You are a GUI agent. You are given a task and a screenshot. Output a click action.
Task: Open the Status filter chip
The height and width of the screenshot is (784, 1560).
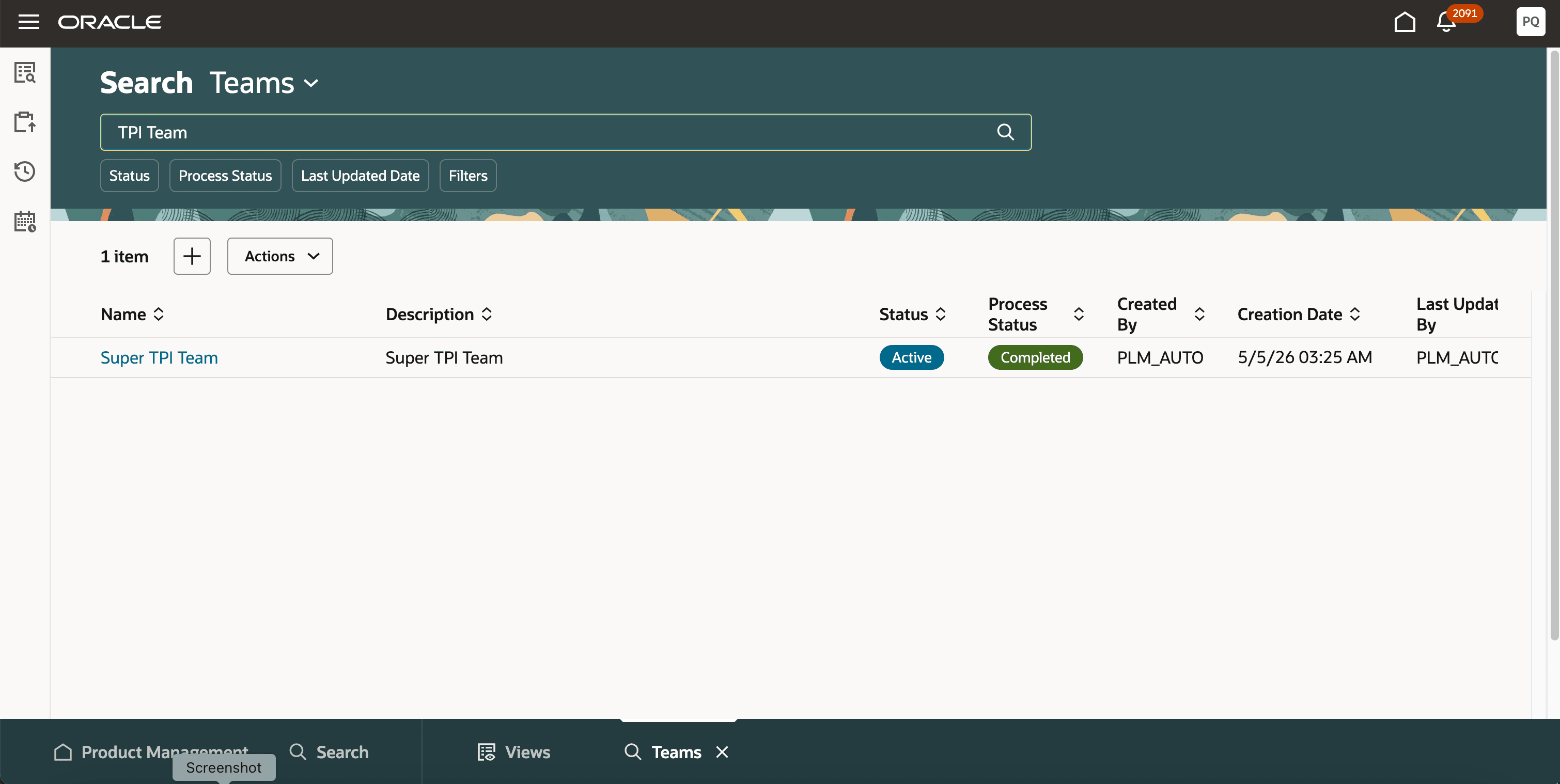[130, 176]
